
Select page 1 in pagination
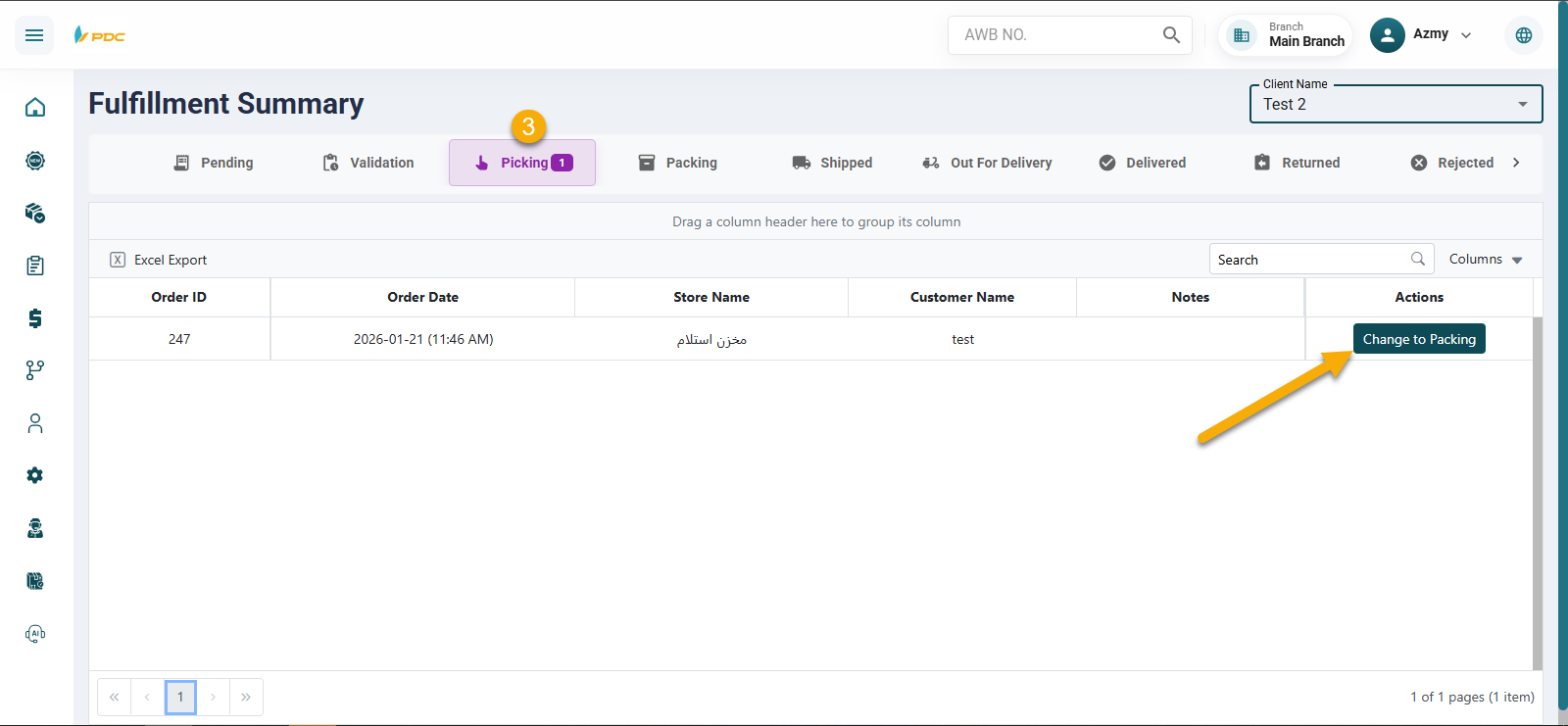coord(180,697)
